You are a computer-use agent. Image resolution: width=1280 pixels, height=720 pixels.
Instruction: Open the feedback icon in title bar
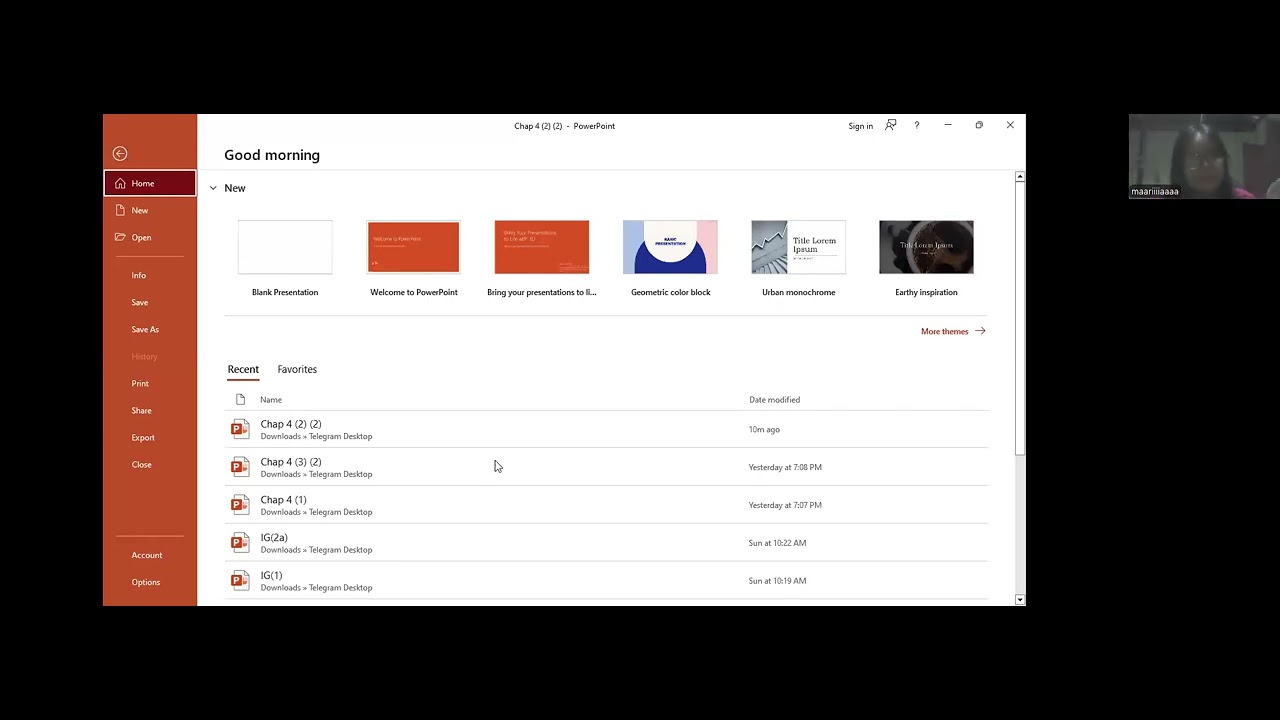coord(890,125)
